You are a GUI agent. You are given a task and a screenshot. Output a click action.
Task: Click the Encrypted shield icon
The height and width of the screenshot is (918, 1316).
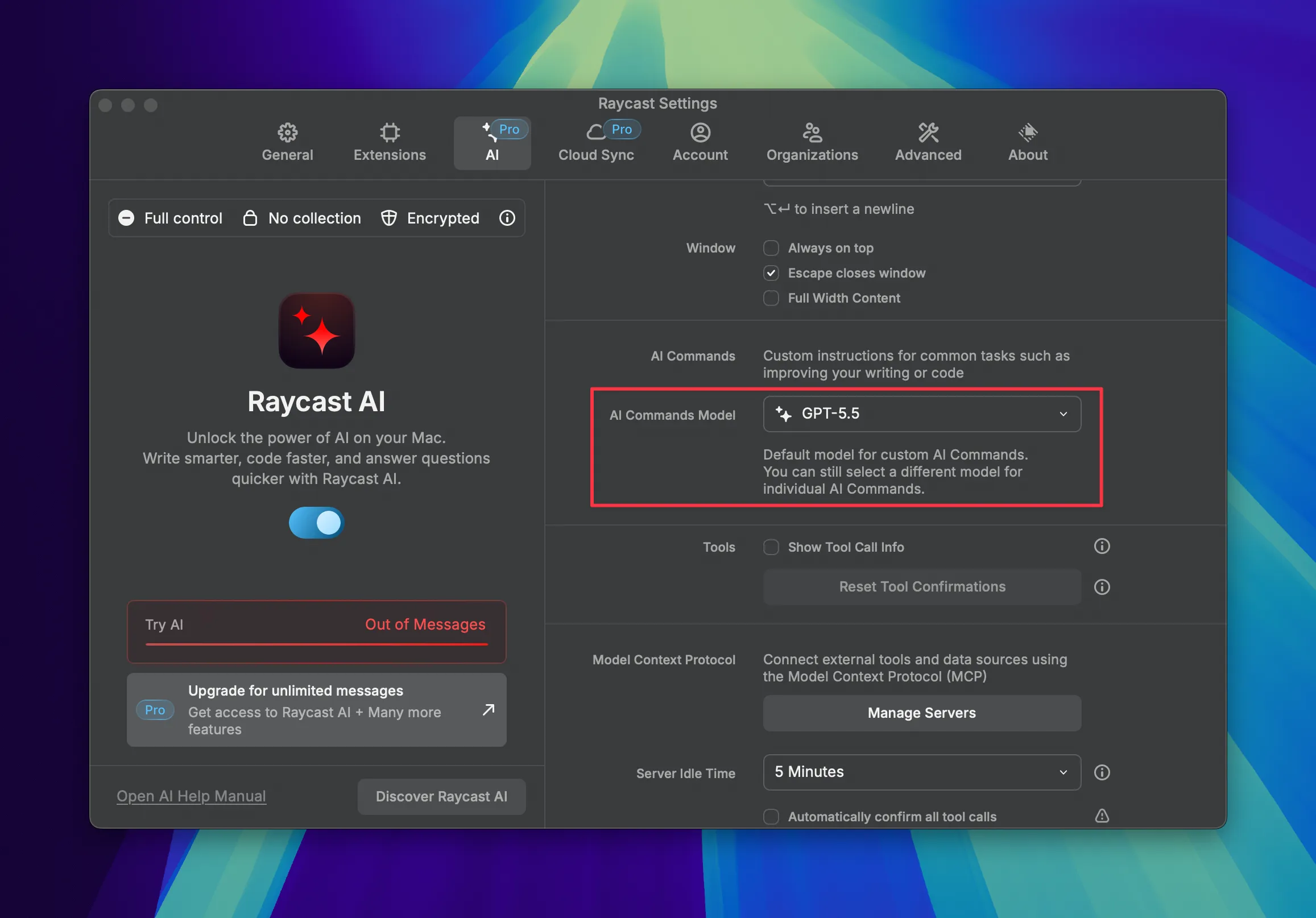pyautogui.click(x=388, y=218)
